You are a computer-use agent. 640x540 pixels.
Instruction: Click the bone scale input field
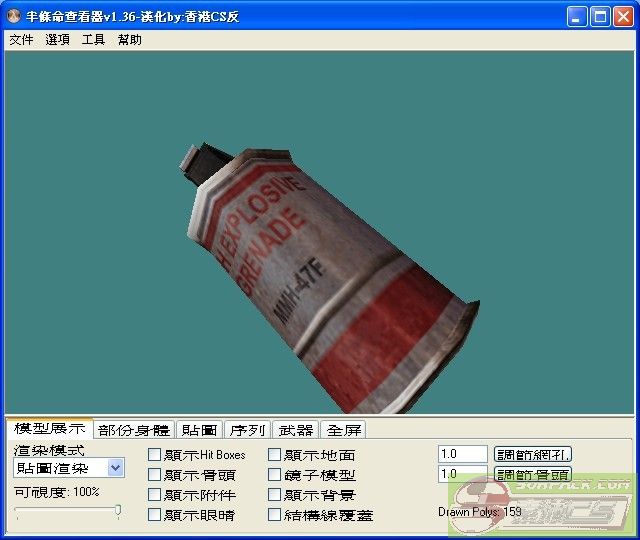463,474
